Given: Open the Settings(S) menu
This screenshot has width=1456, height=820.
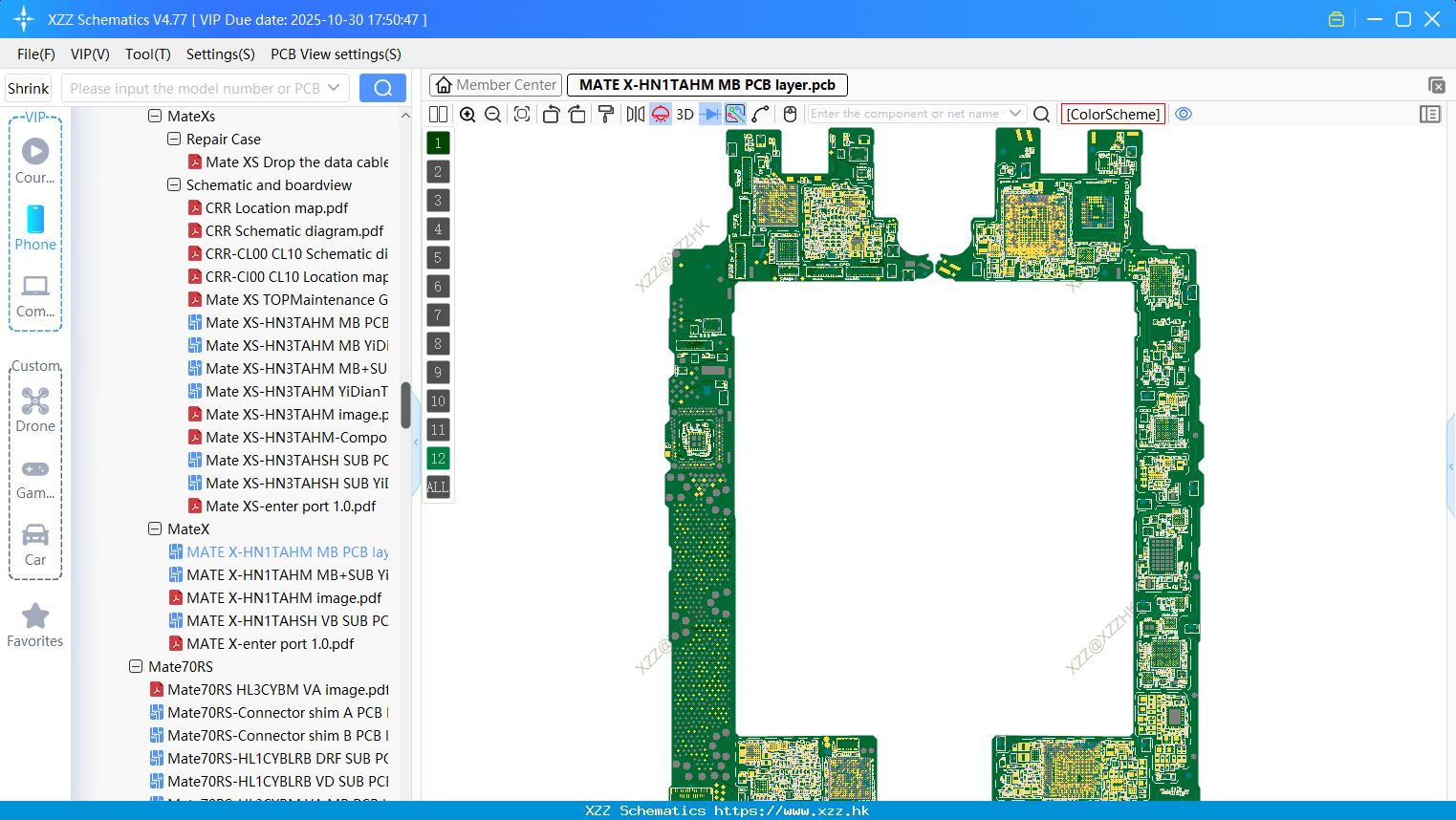Looking at the screenshot, I should pos(221,54).
